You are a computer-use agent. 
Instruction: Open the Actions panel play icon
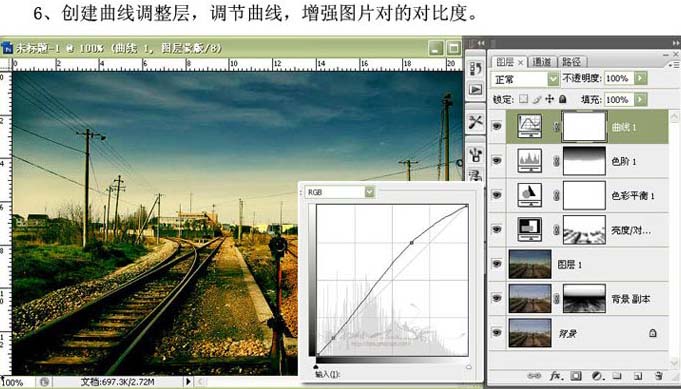[x=476, y=89]
